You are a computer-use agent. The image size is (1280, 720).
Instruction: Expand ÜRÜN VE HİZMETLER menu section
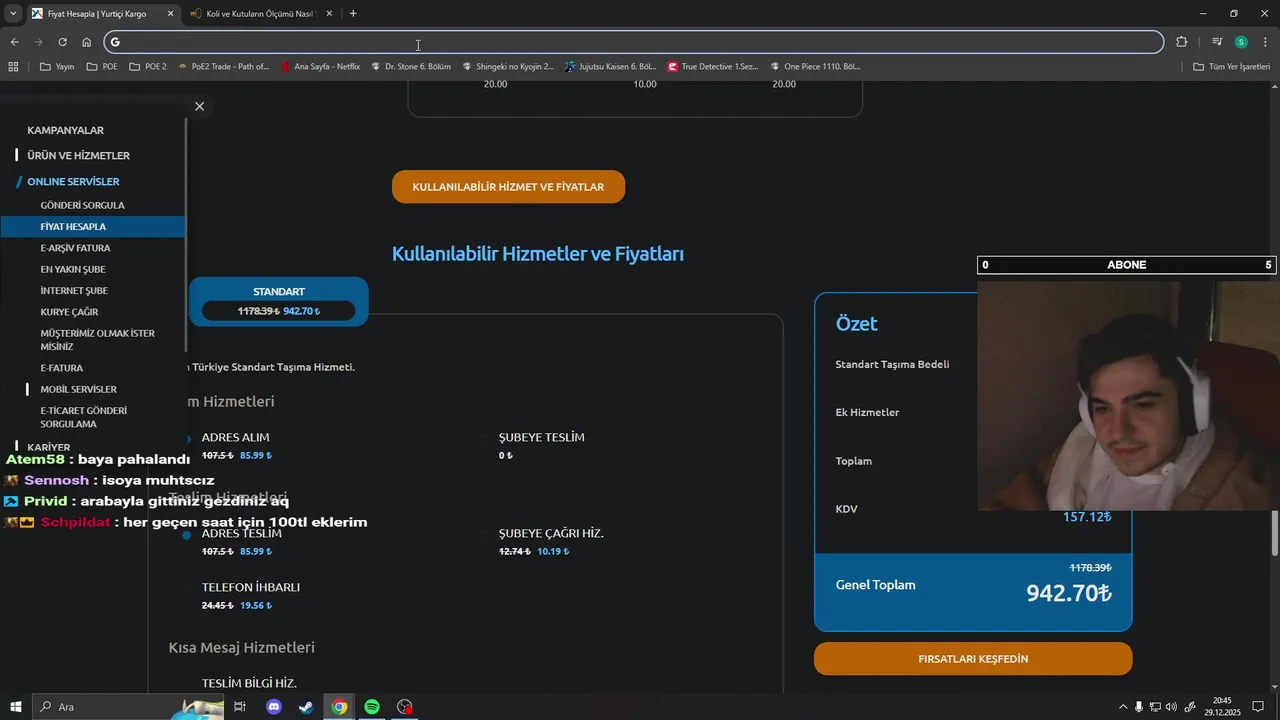tap(78, 156)
